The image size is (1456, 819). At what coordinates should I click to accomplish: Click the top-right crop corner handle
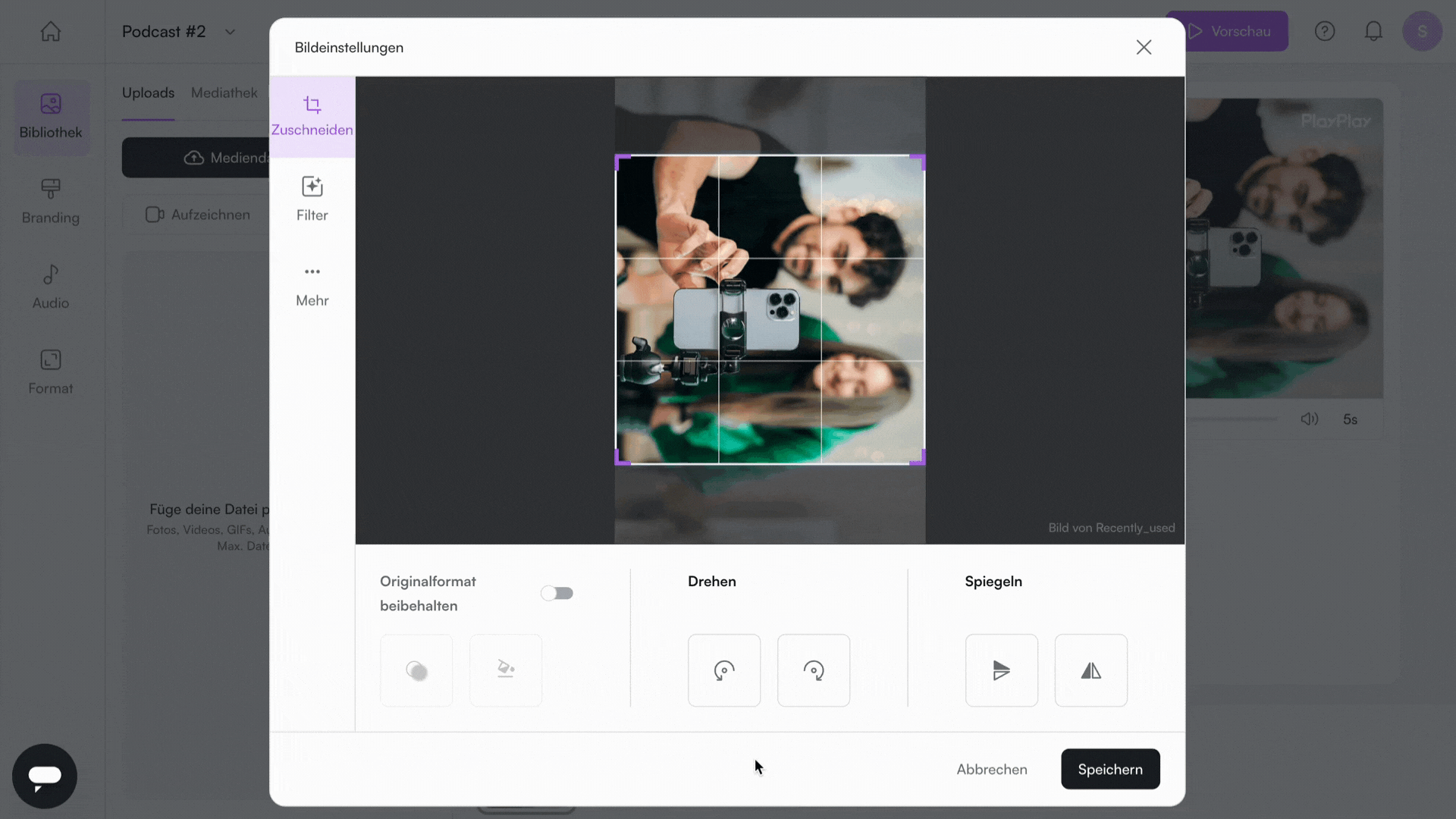click(918, 162)
